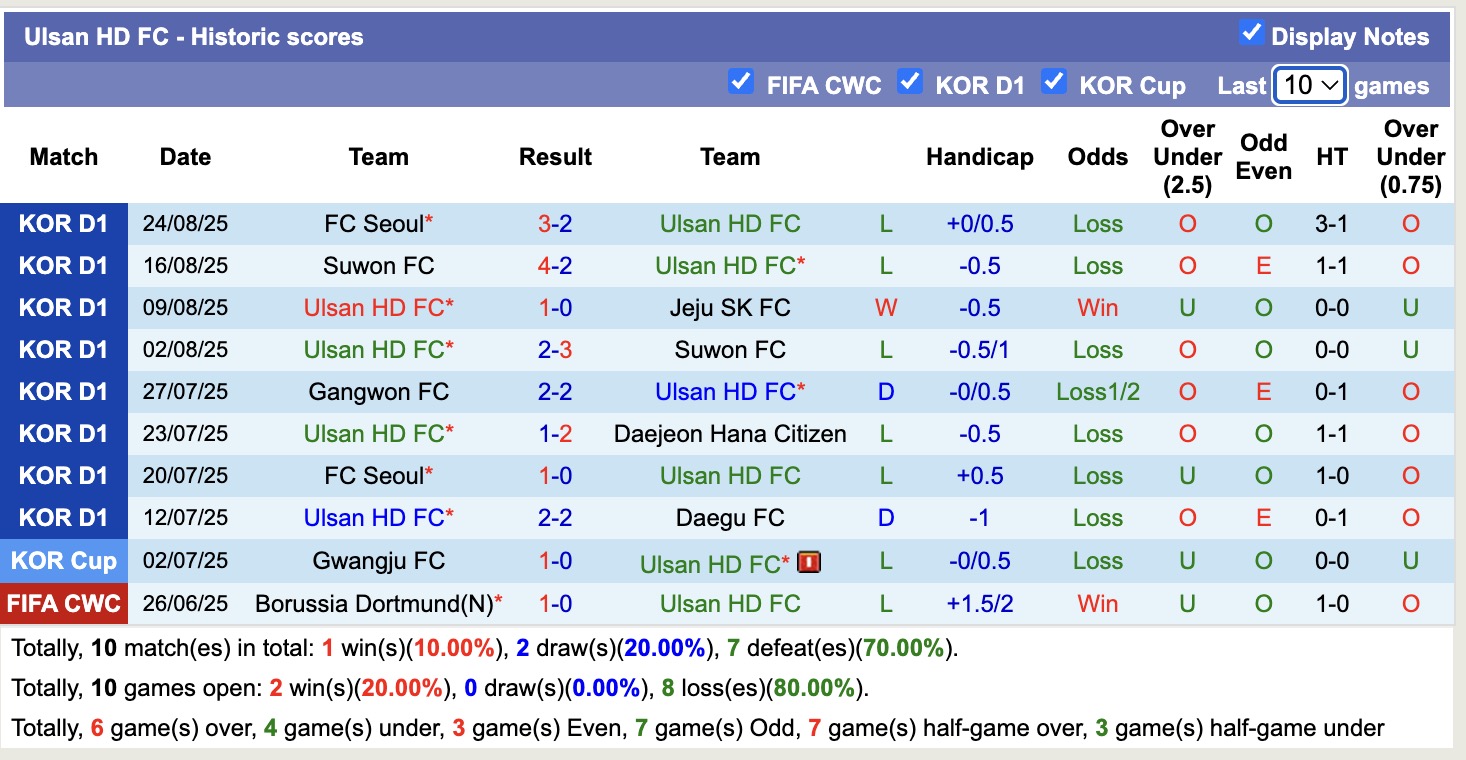Click the KOR Cup badge on the Gwangju row
Screen dimensions: 1466x760
tap(64, 560)
